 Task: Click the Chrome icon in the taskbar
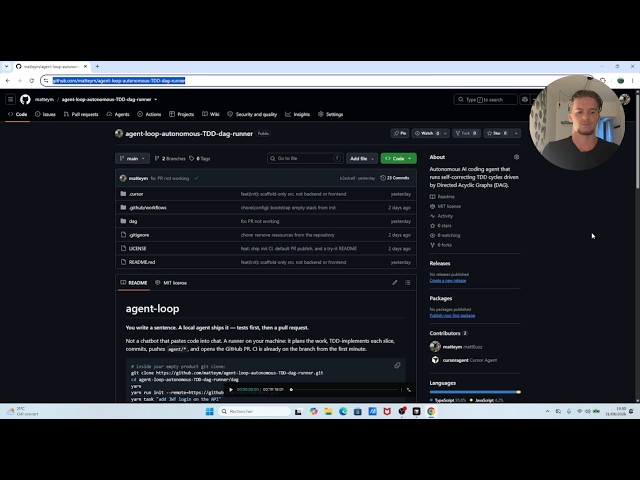pos(431,411)
